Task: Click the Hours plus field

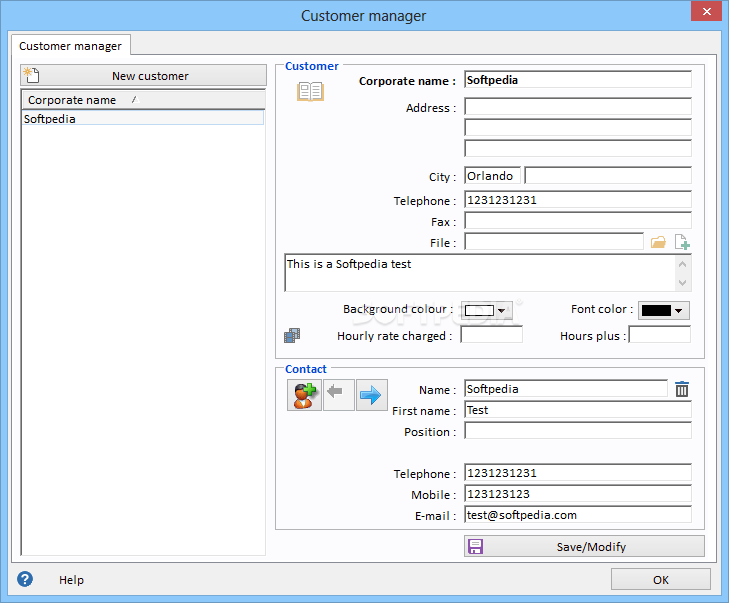Action: [660, 335]
